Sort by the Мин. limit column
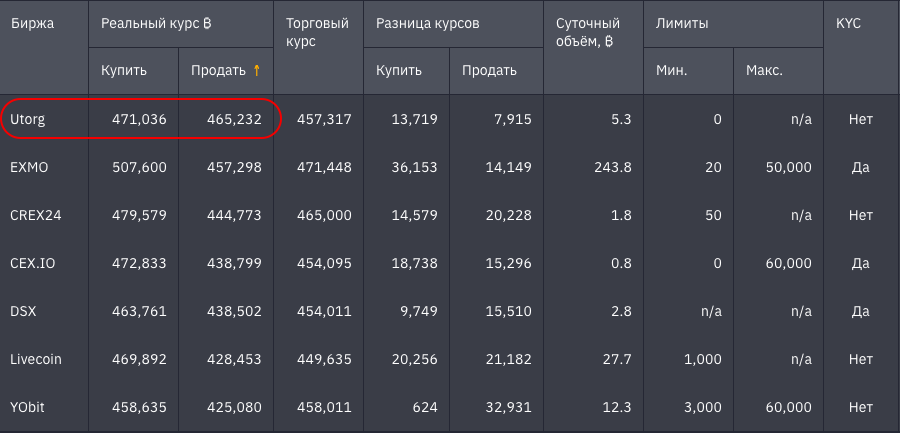This screenshot has height=433, width=900. (x=672, y=71)
